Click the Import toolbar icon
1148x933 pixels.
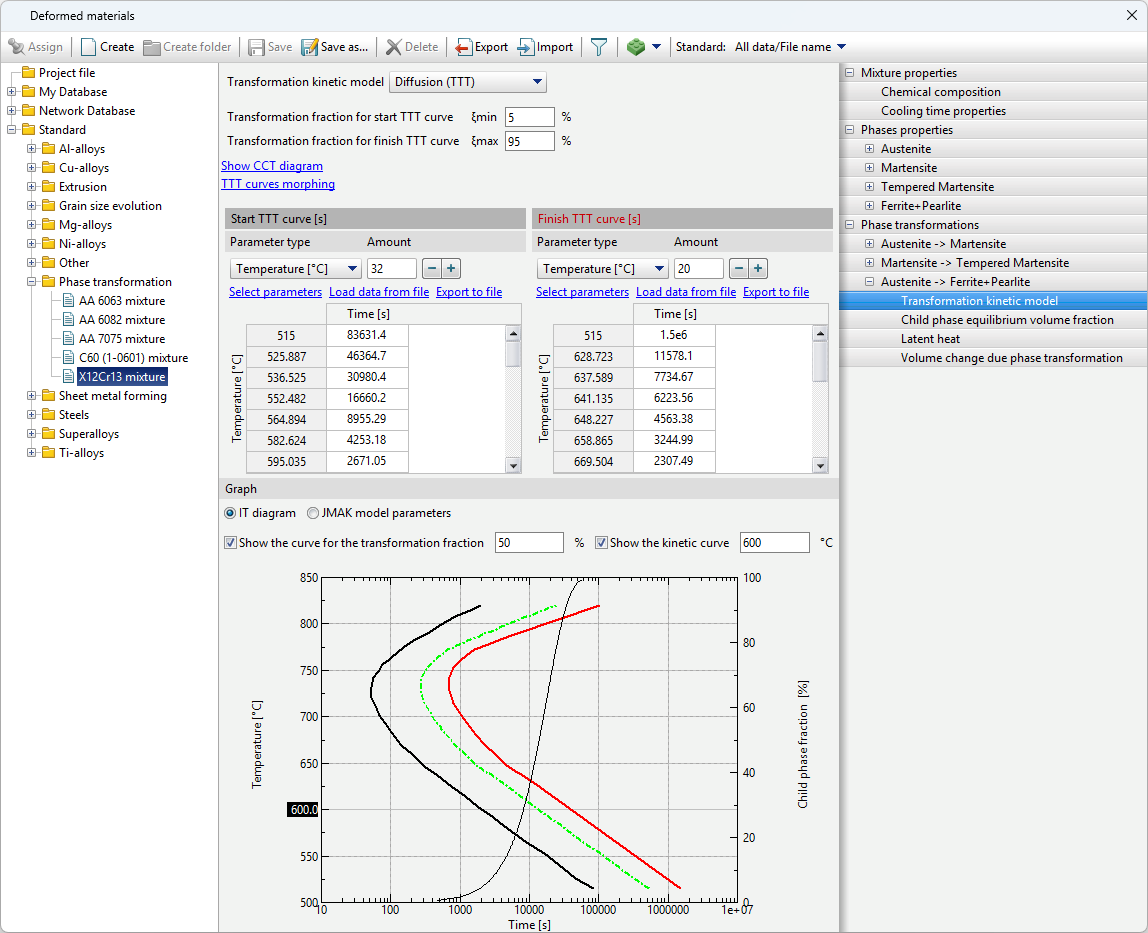(526, 47)
